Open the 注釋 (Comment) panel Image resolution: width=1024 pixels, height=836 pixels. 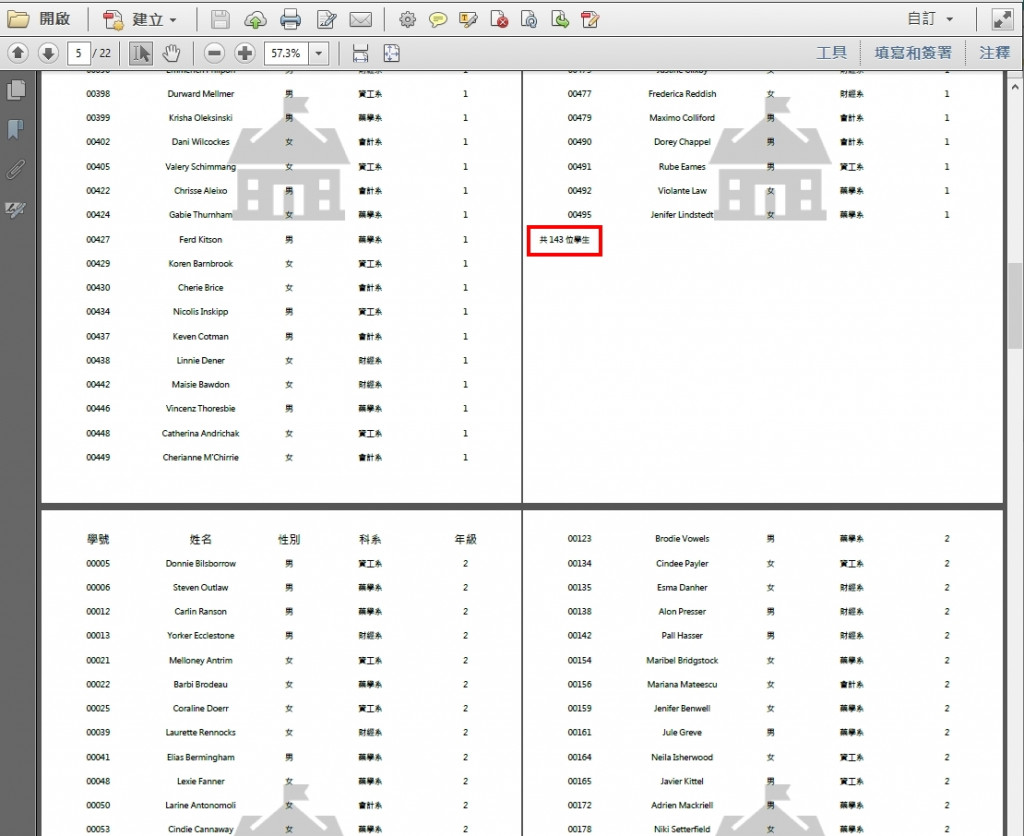coord(994,52)
